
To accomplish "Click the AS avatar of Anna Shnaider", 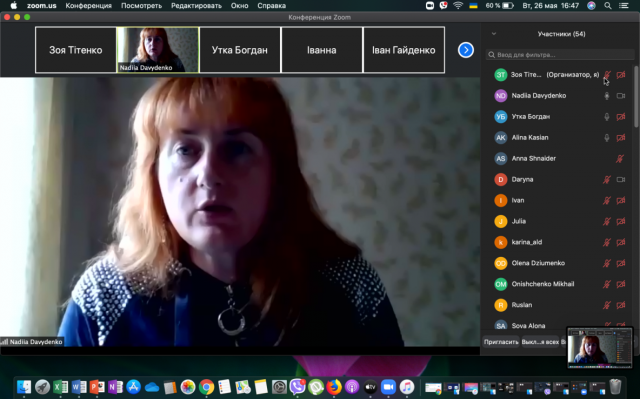I will pos(500,159).
